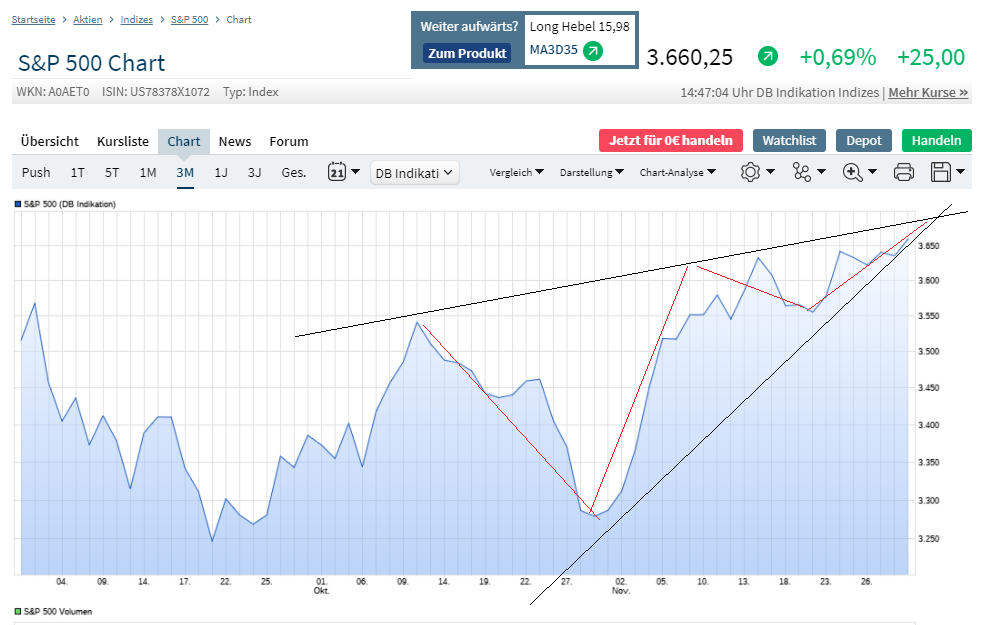
Task: Save the chart with the disk icon
Action: coord(941,171)
